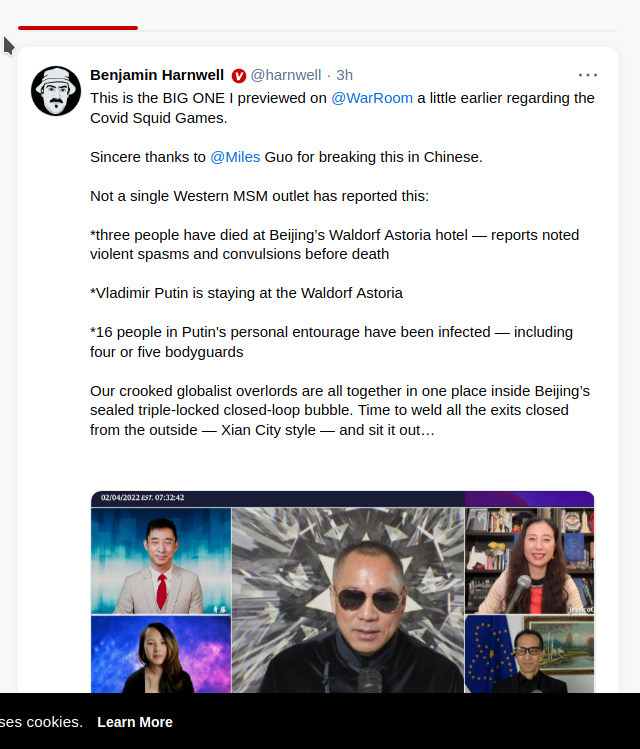Click the galaxy background woman video tile
The image size is (640, 749).
[x=161, y=654]
